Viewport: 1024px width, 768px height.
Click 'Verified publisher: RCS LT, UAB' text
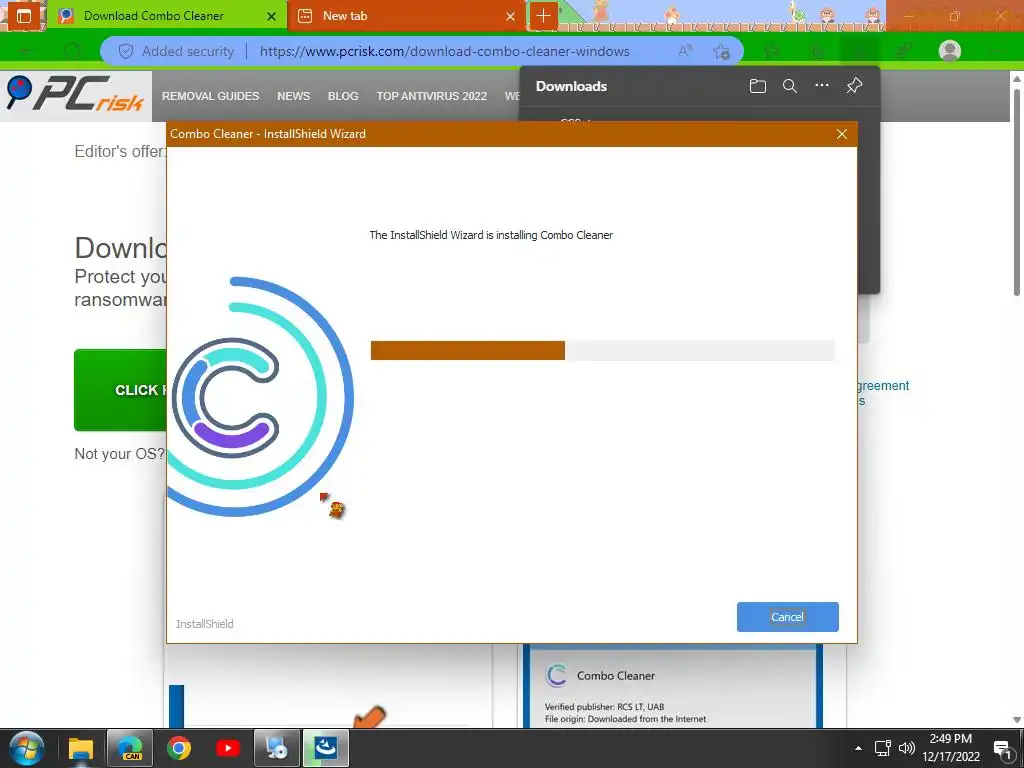click(x=604, y=707)
